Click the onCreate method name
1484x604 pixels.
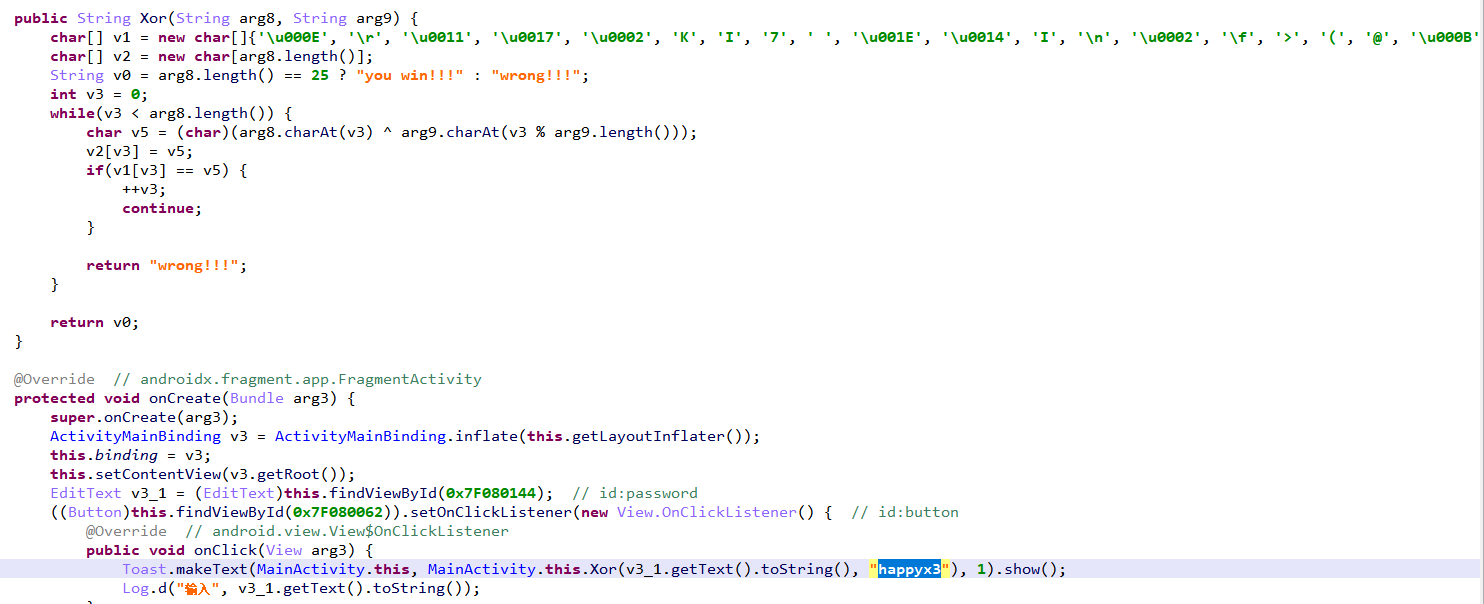tap(185, 398)
